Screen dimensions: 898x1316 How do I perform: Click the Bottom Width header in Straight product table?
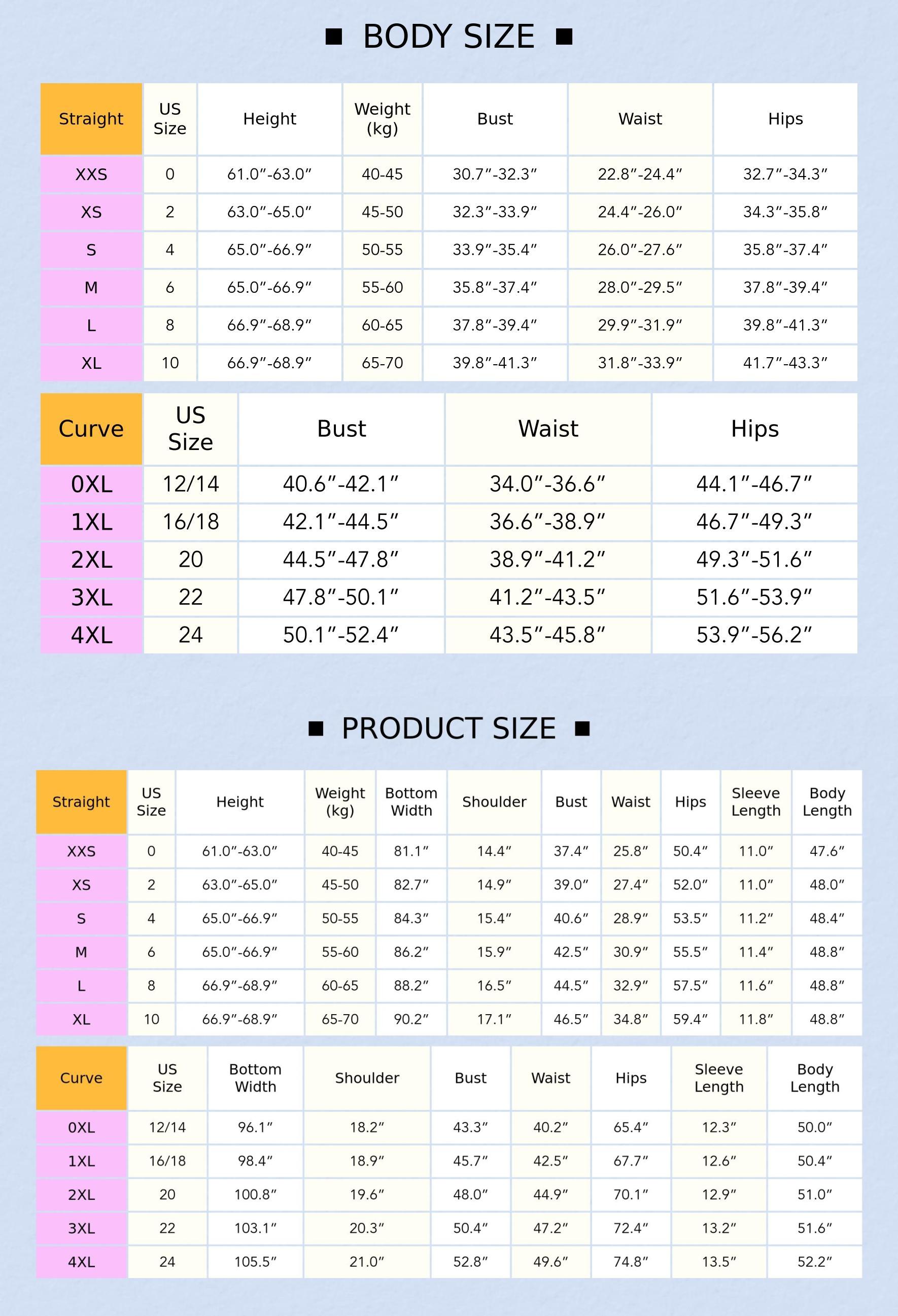click(411, 802)
